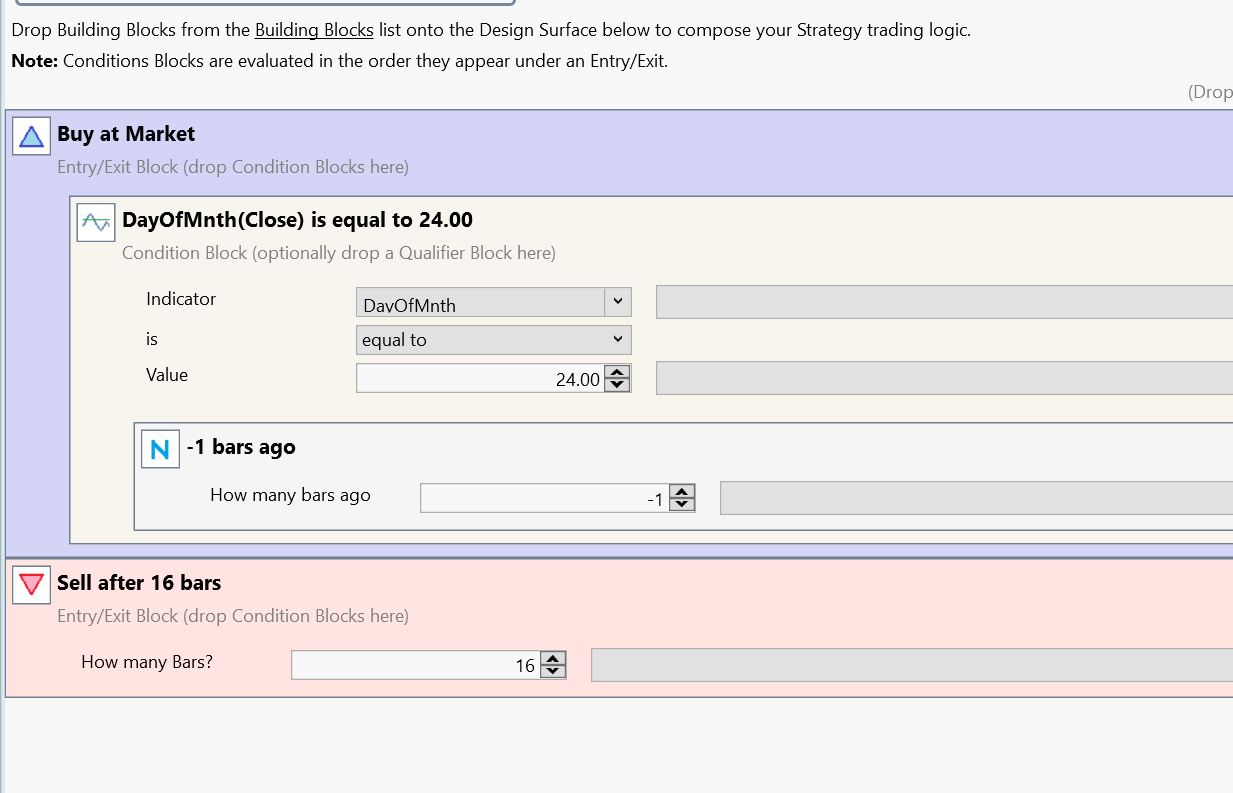This screenshot has height=793, width=1233.
Task: Select the "DayOfMnth(Close) is equal to 24.00" heading
Action: coord(297,220)
